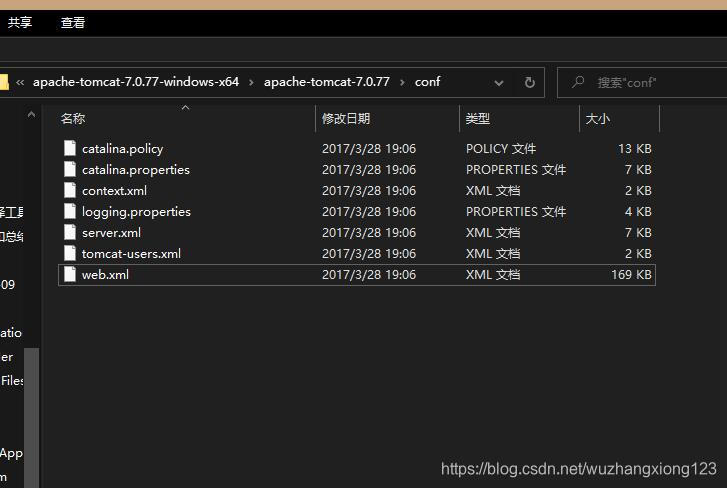Click the type cell of logging.properties
Image resolution: width=727 pixels, height=488 pixels.
[x=516, y=211]
